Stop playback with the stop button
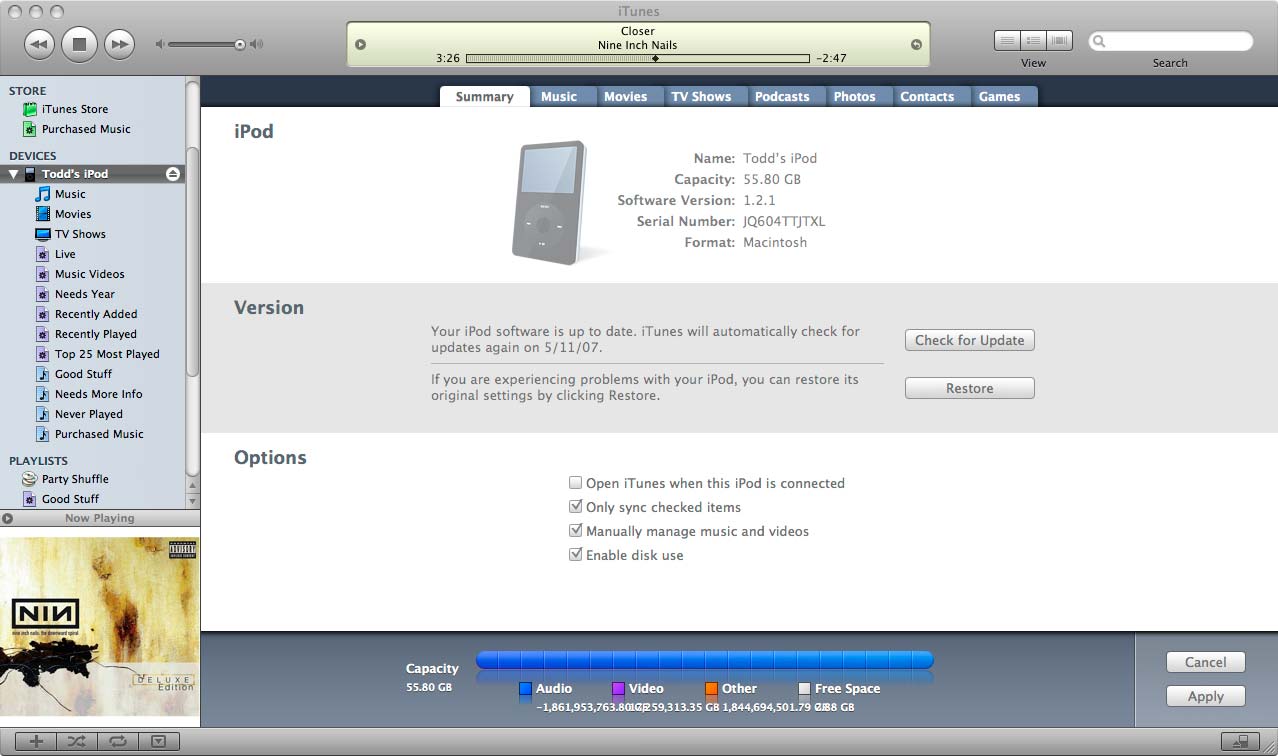Image resolution: width=1278 pixels, height=756 pixels. coord(79,44)
